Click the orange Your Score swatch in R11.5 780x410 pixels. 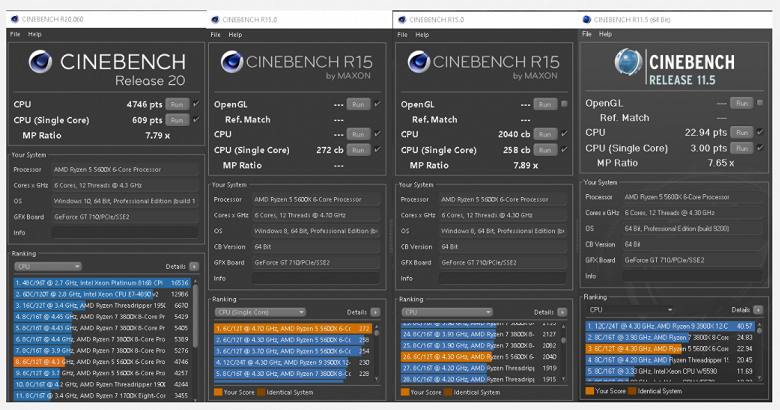[589, 390]
